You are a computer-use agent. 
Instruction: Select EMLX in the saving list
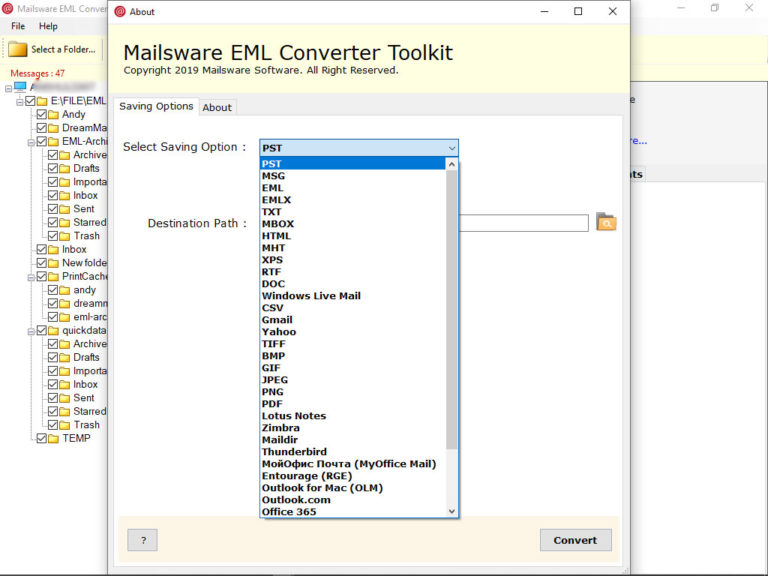[x=353, y=200]
